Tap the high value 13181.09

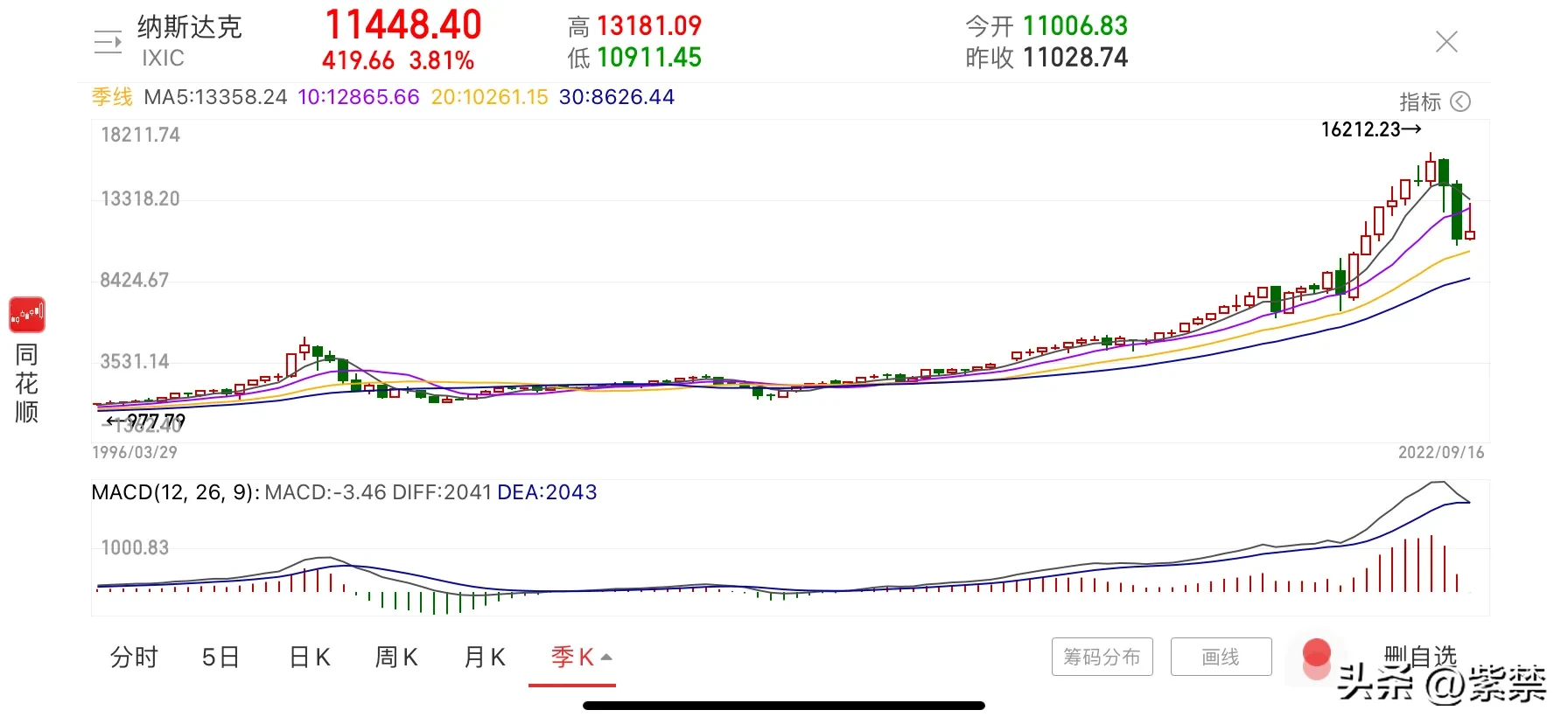pos(649,26)
